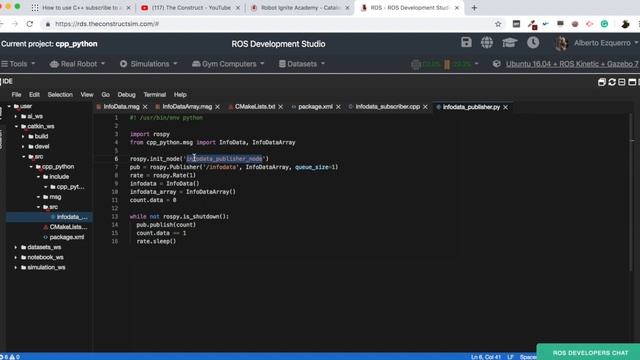Open the View menu
640x360 pixels.
pyautogui.click(x=87, y=95)
